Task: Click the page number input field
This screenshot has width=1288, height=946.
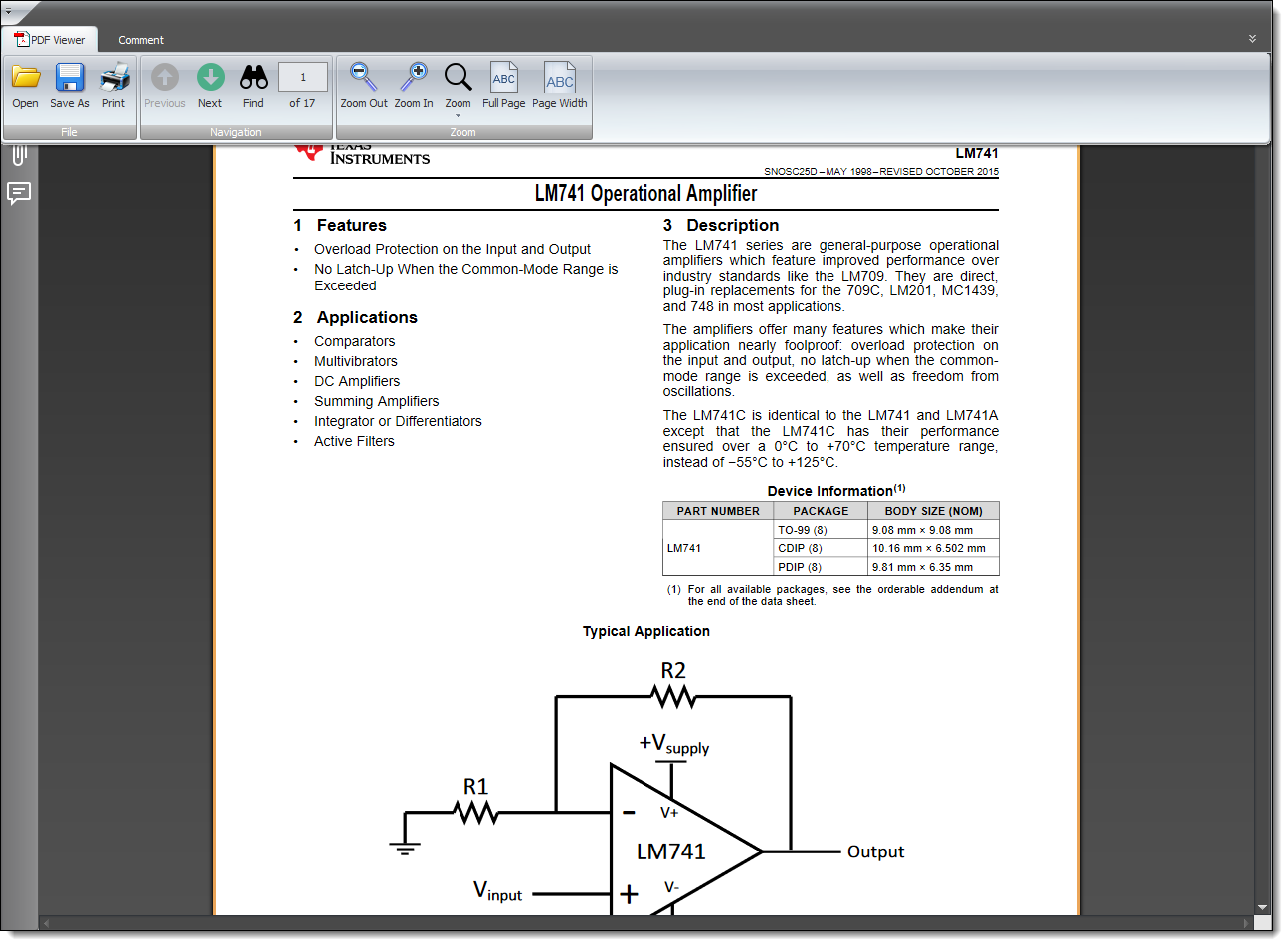Action: [303, 77]
